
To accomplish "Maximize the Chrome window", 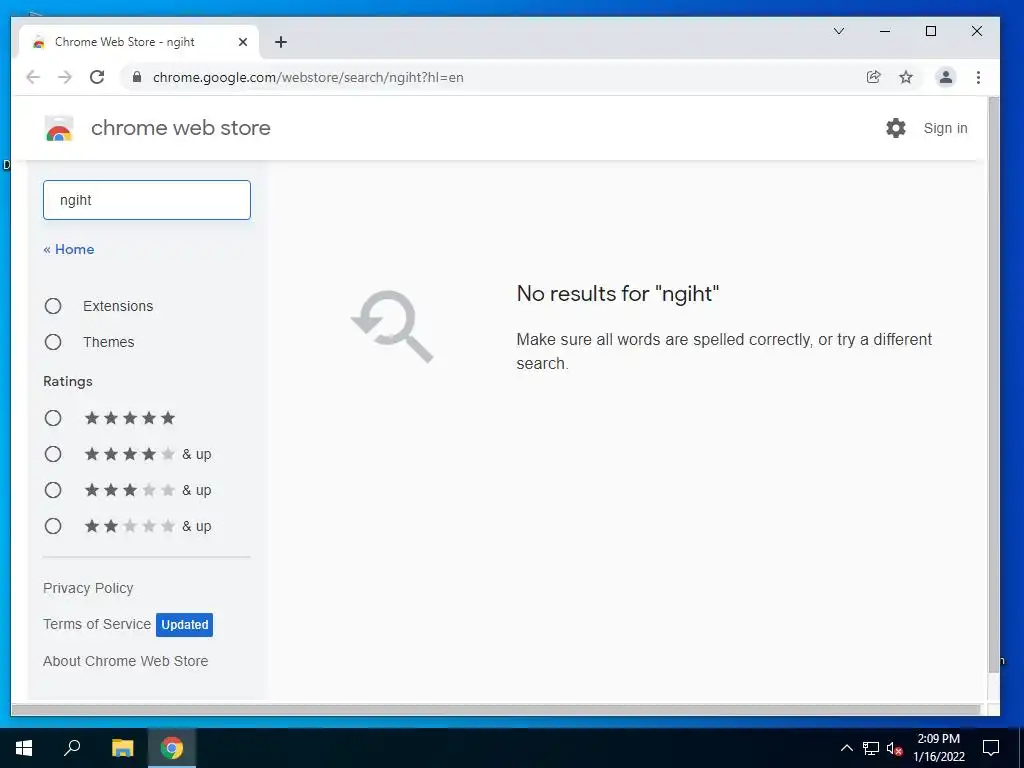I will [x=931, y=31].
